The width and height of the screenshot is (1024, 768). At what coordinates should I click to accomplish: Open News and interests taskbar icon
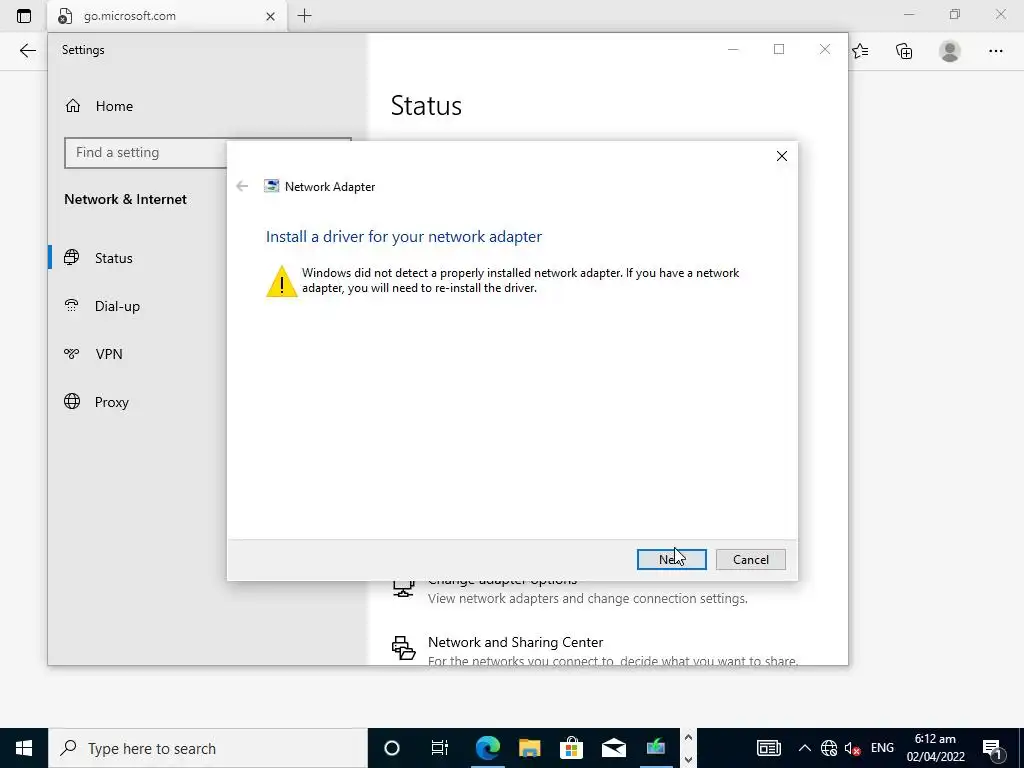[x=769, y=748]
